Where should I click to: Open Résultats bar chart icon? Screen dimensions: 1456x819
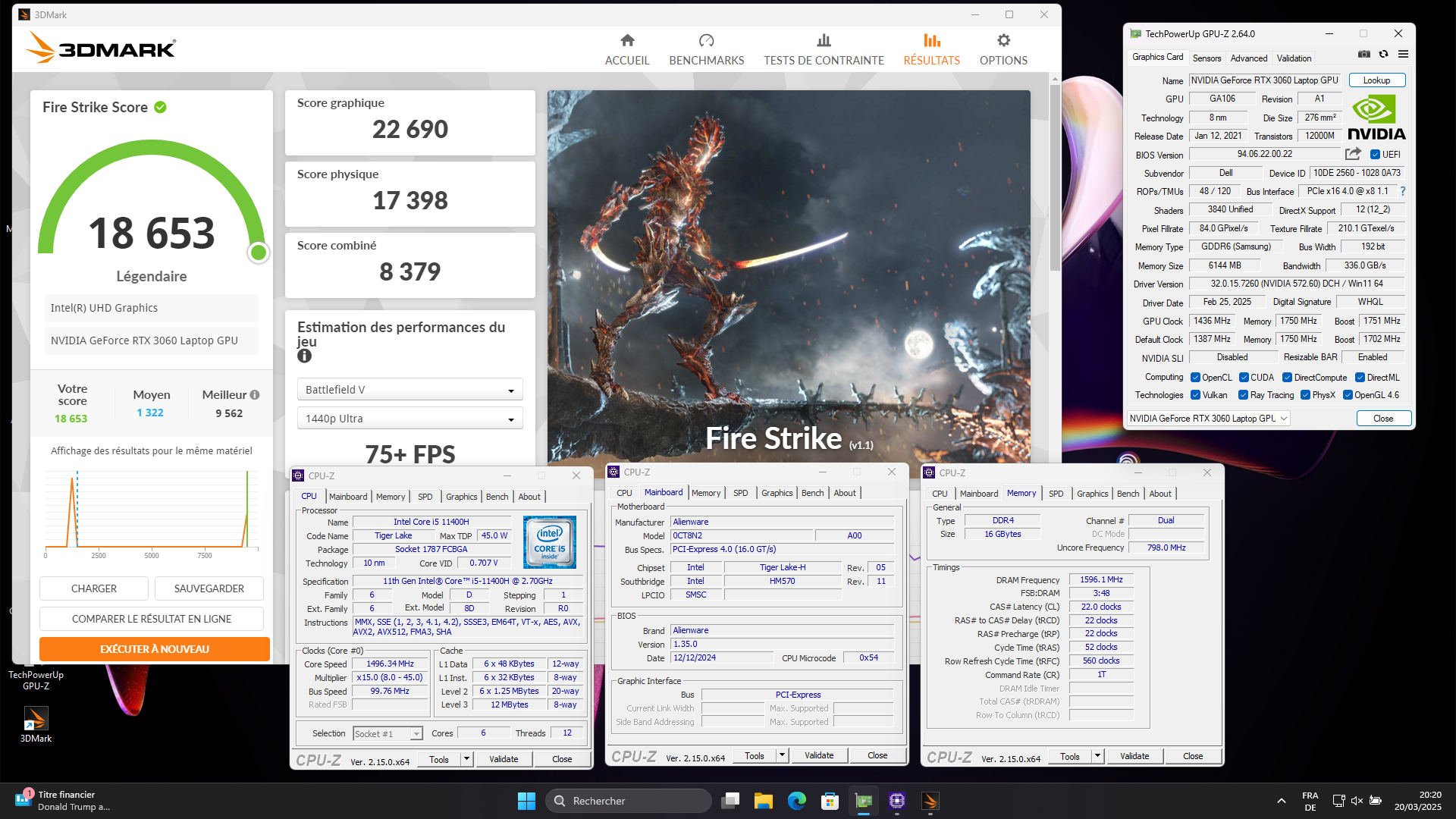click(931, 40)
